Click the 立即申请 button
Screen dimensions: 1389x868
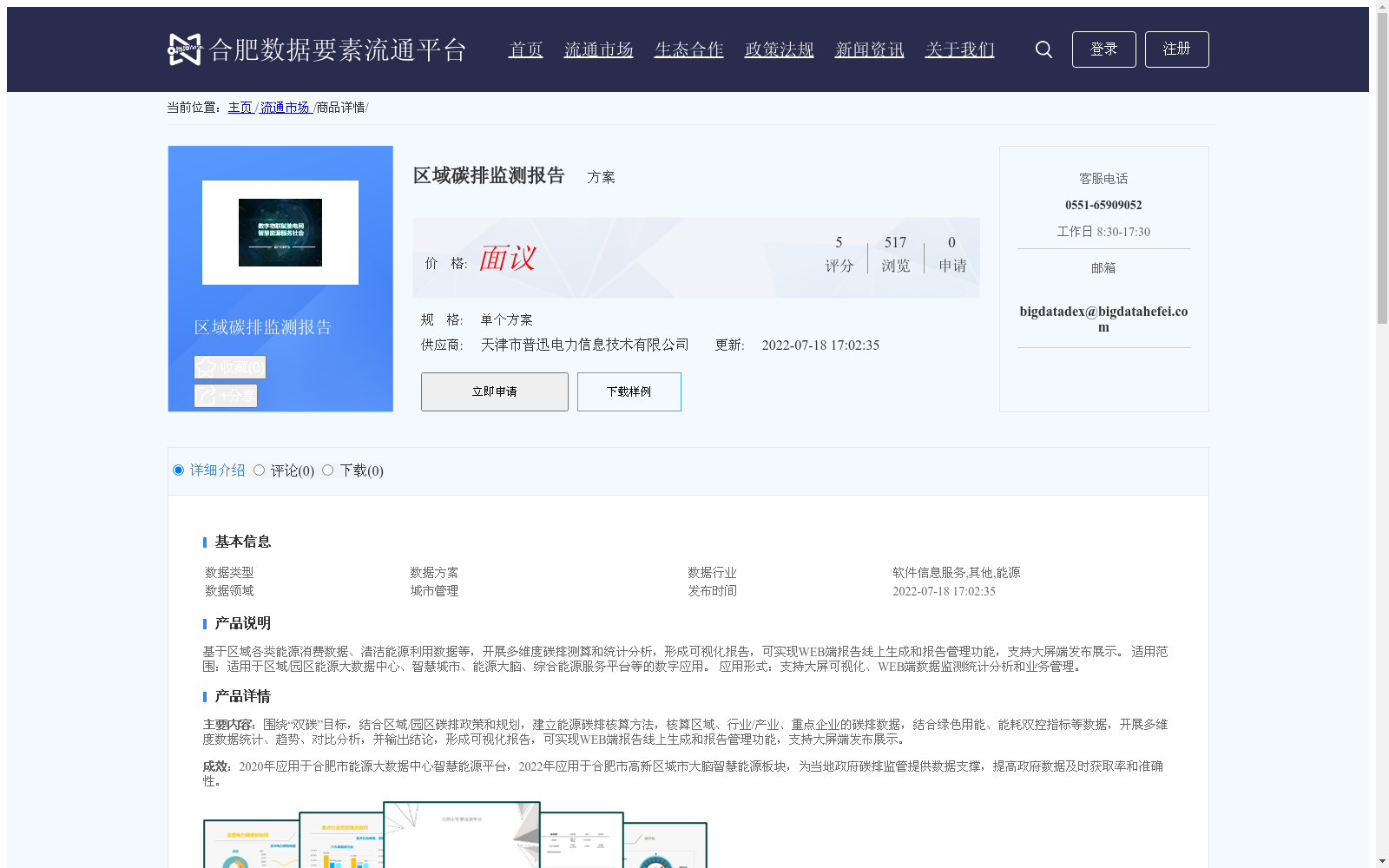click(494, 391)
